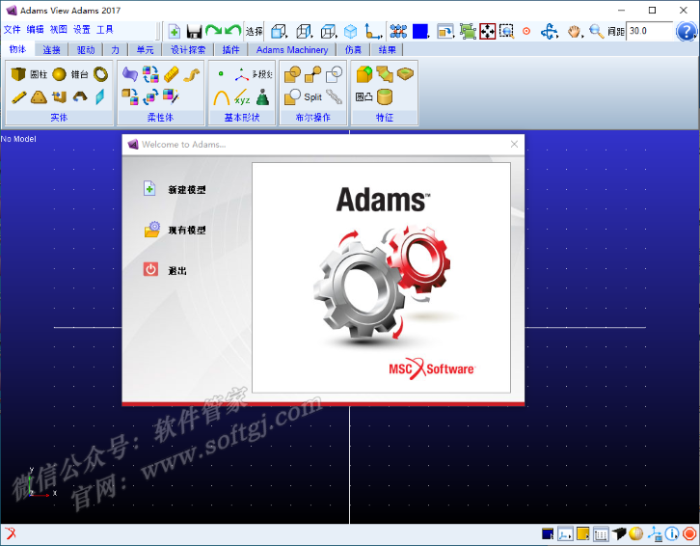This screenshot has width=700, height=546.
Task: Switch to the 结果 tab
Action: 388,50
